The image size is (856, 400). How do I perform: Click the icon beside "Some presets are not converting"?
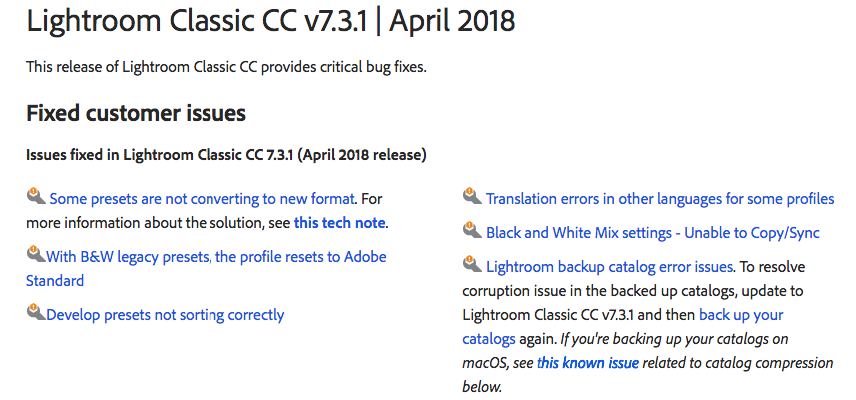pos(35,196)
